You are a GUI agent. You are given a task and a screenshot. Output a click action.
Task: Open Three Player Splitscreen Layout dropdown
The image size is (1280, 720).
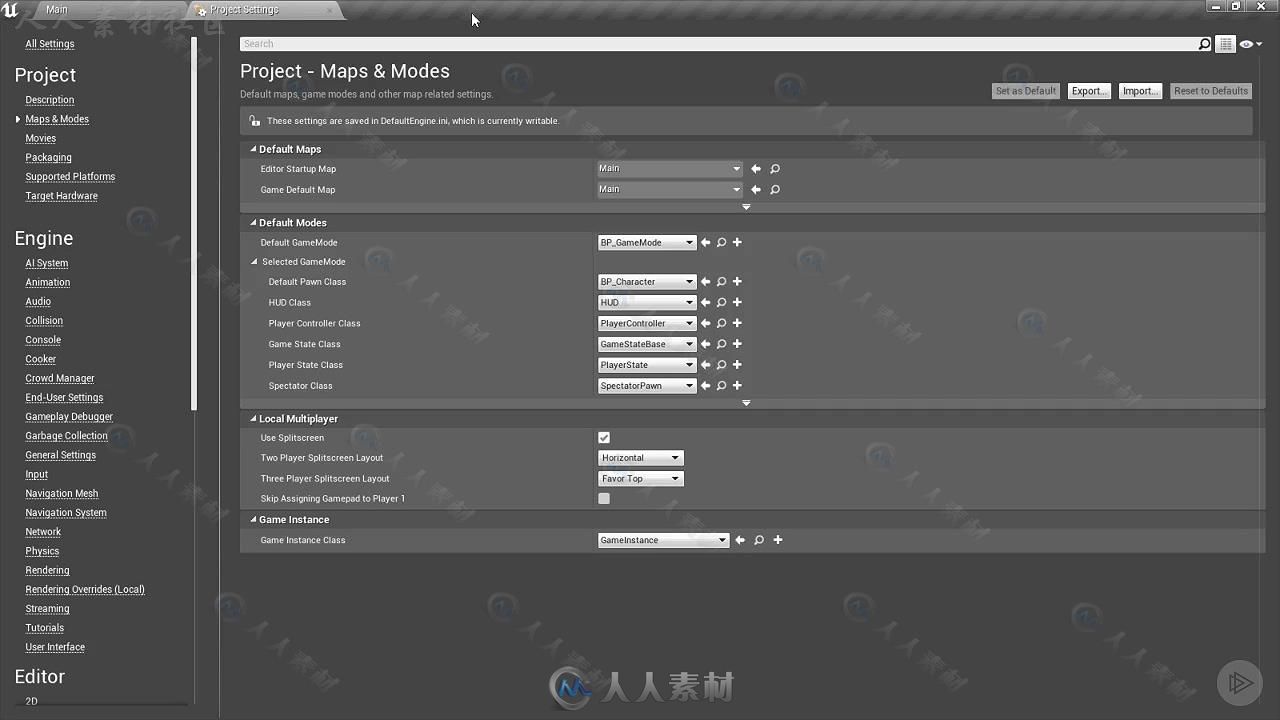(x=641, y=479)
